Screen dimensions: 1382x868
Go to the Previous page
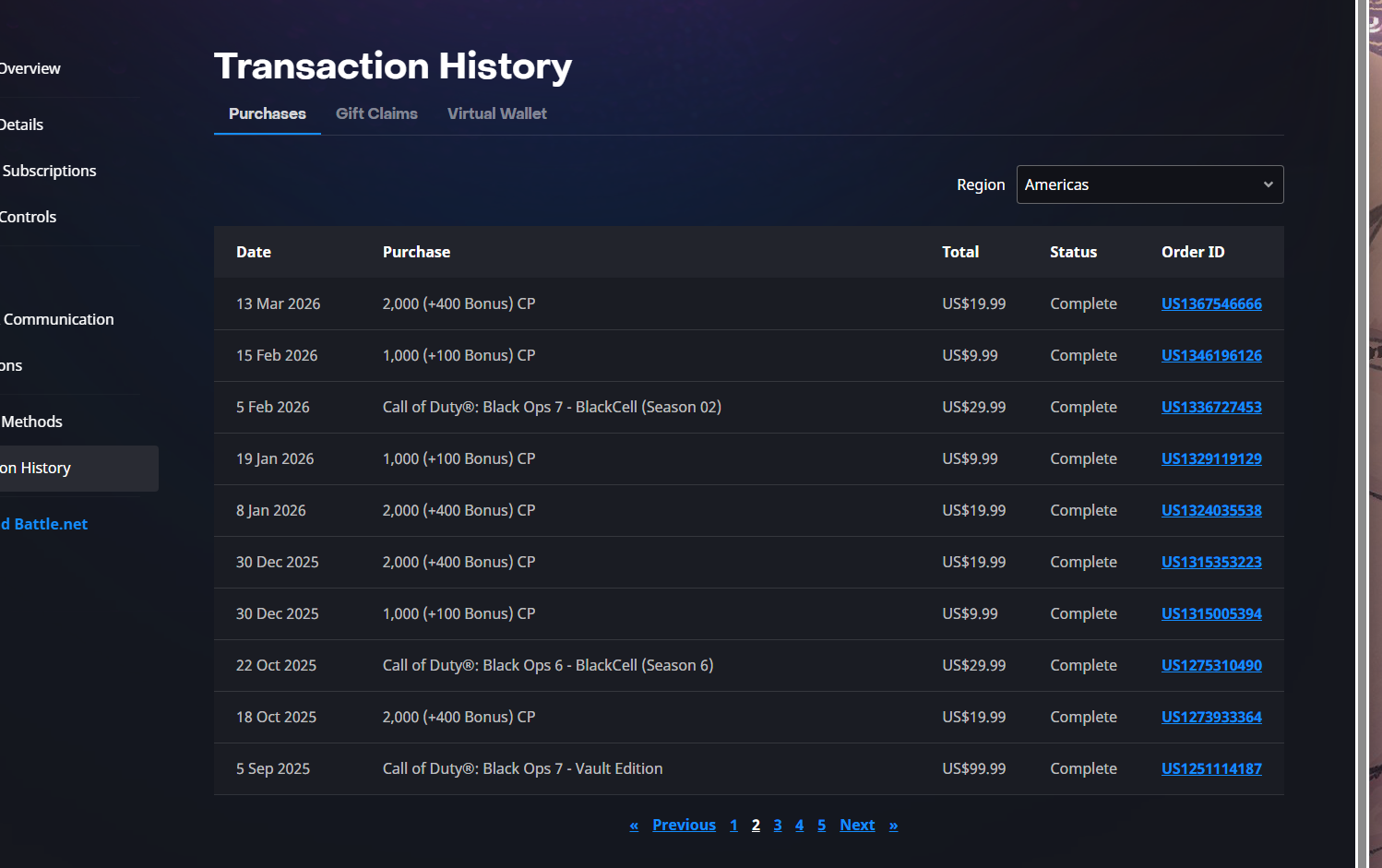(x=684, y=825)
